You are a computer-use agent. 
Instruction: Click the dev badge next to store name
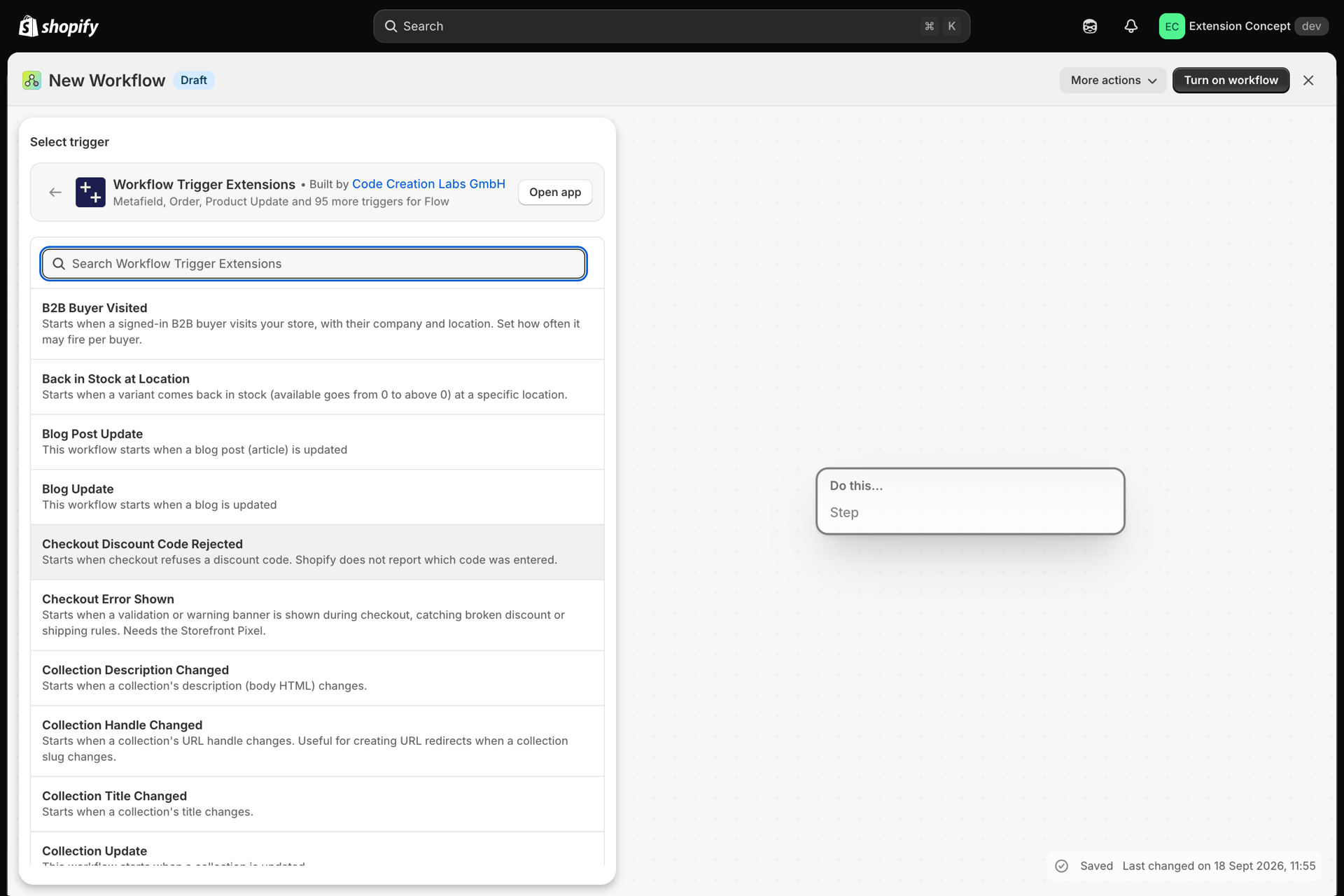1311,26
